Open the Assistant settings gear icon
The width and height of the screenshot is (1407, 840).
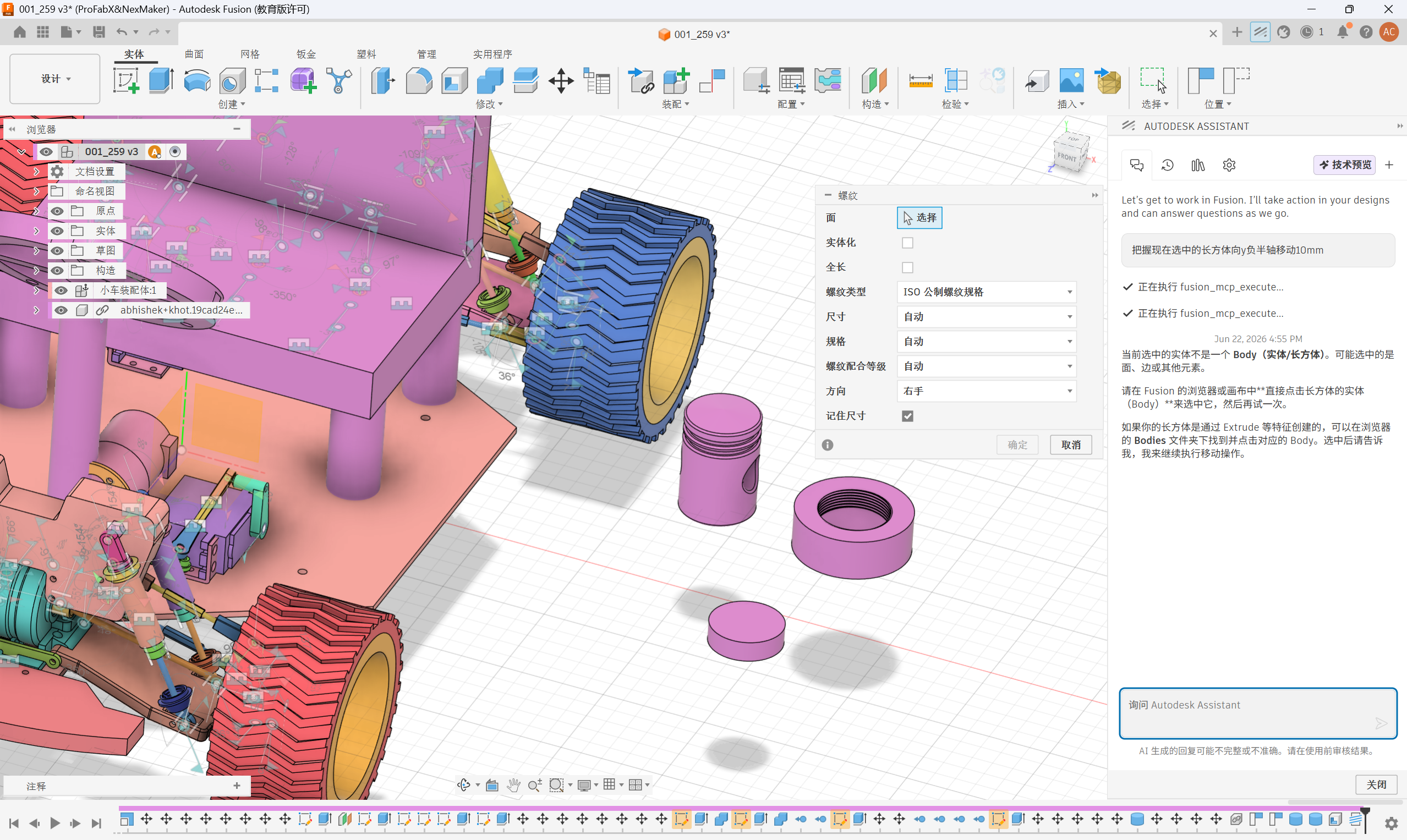(1229, 164)
